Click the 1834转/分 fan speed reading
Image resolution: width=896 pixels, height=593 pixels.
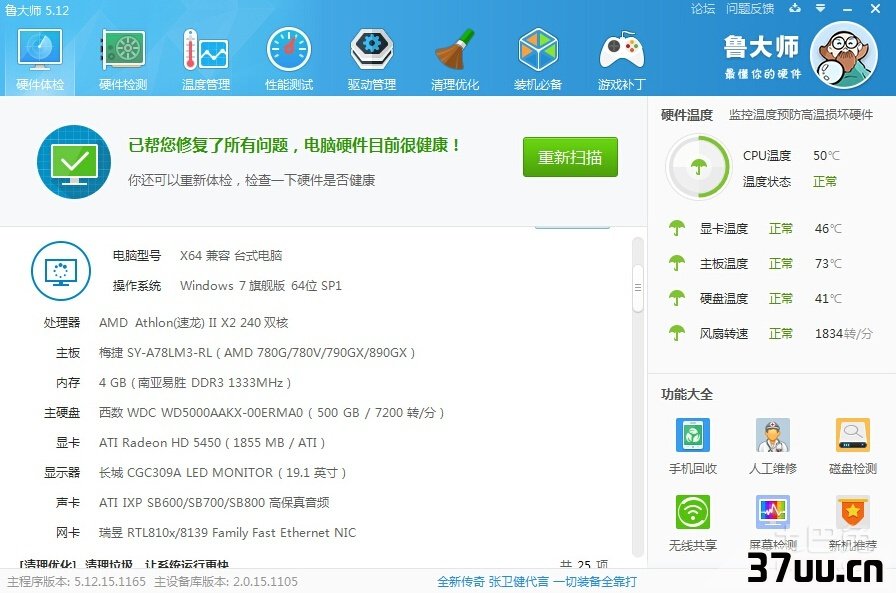click(x=843, y=333)
